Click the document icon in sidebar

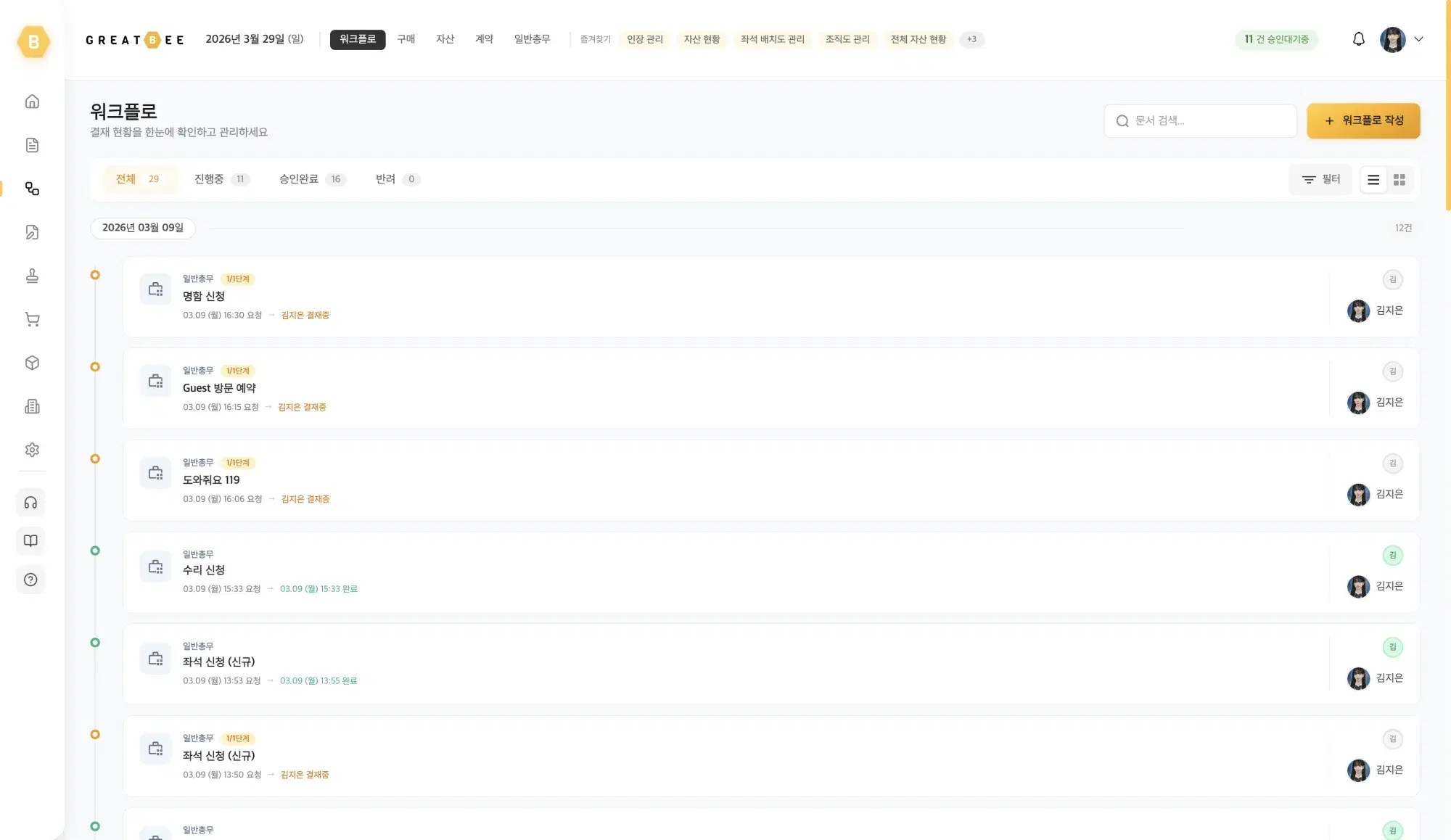click(32, 145)
